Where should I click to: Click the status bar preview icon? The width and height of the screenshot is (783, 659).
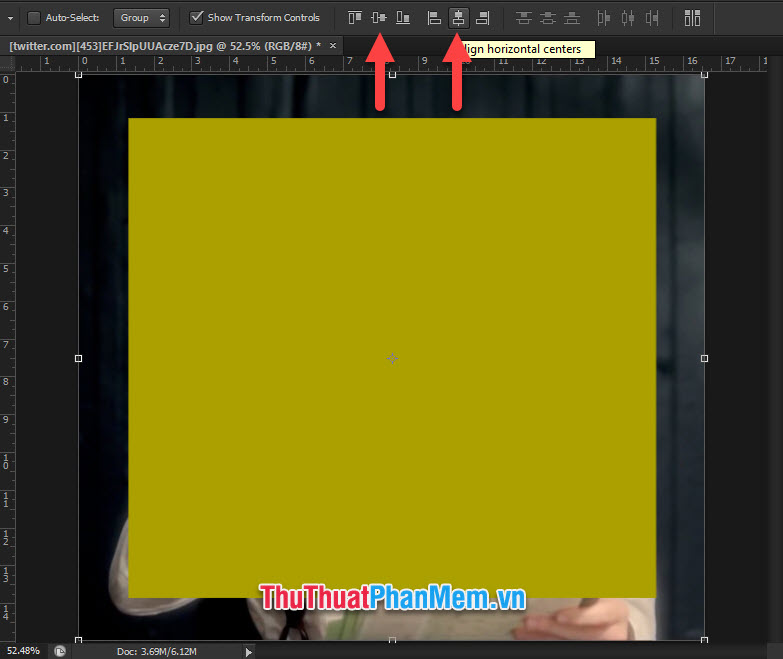[x=60, y=651]
